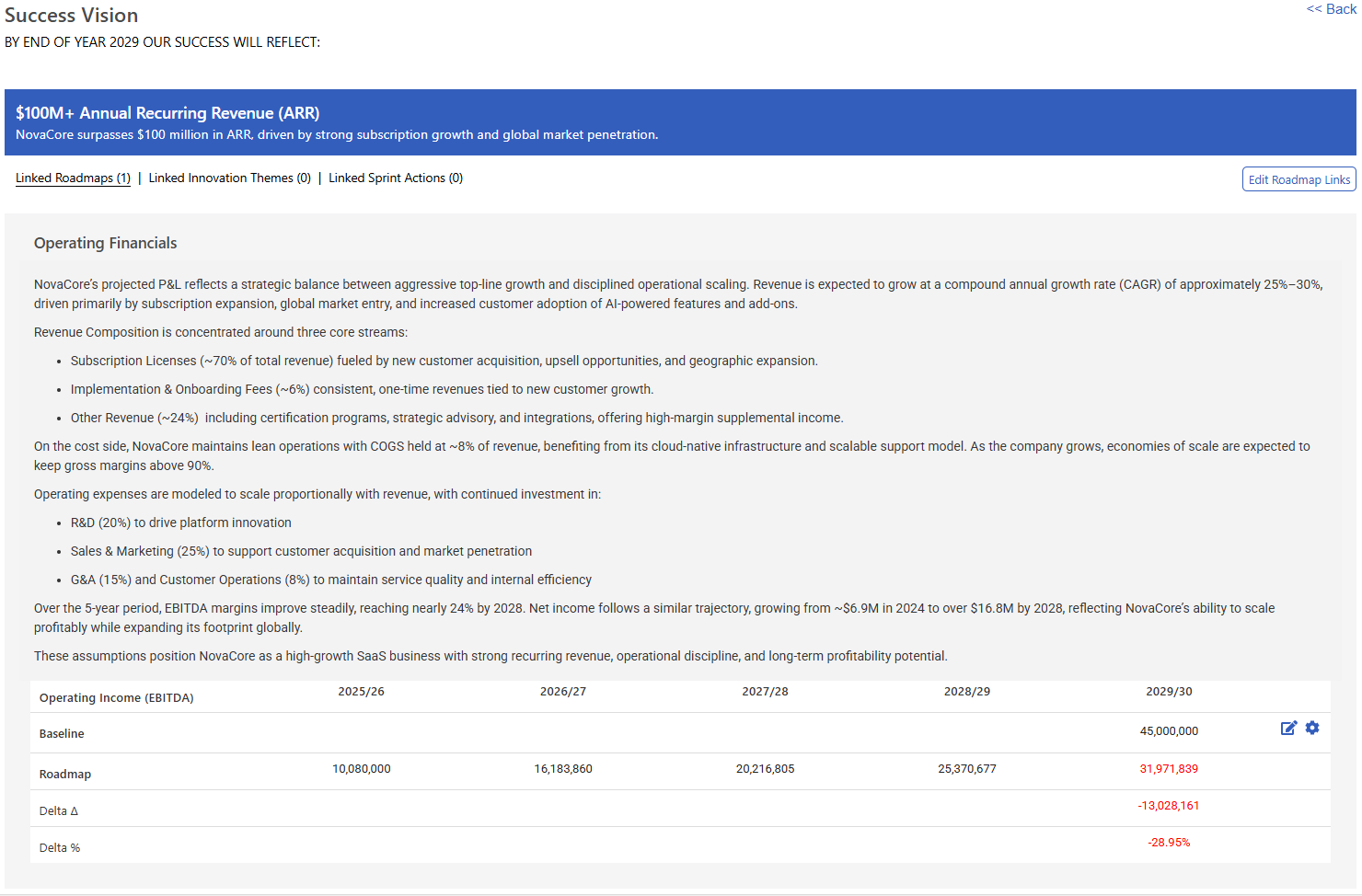Screen dimensions: 1362x896
Task: Click Roadmap value 16,183,860
Action: coord(563,769)
